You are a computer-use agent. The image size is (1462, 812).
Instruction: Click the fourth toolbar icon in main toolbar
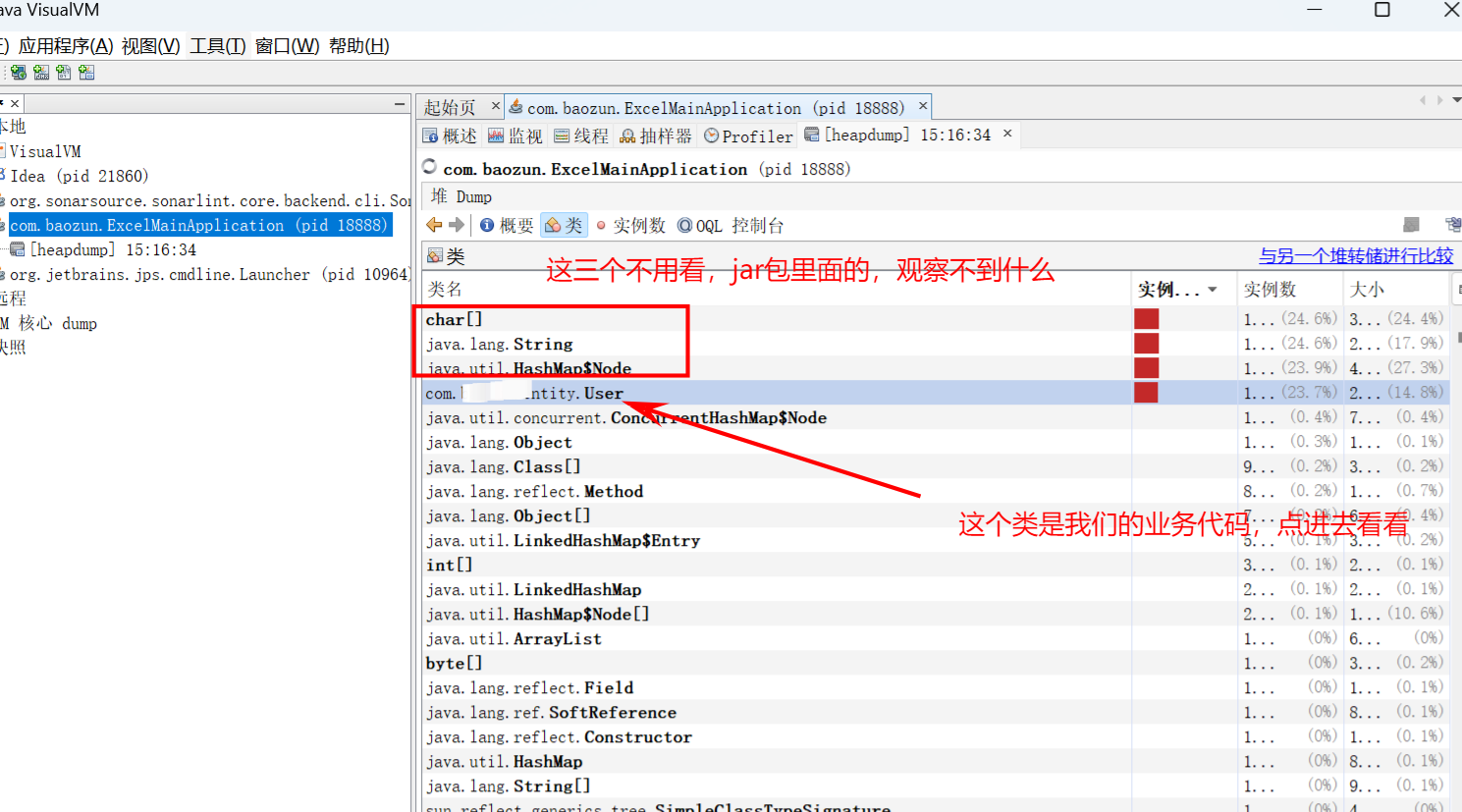86,73
